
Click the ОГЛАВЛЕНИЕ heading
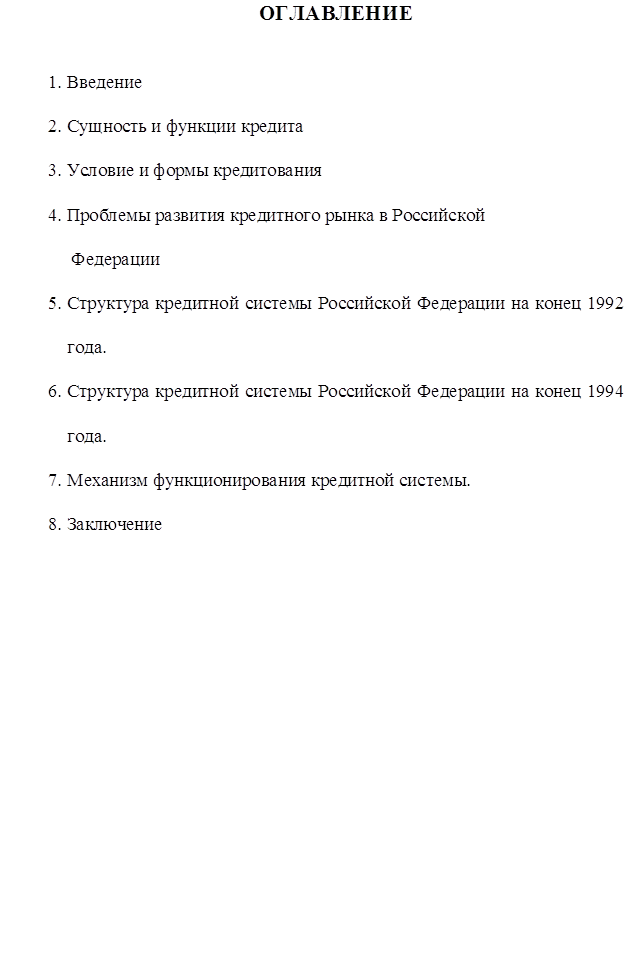point(335,13)
